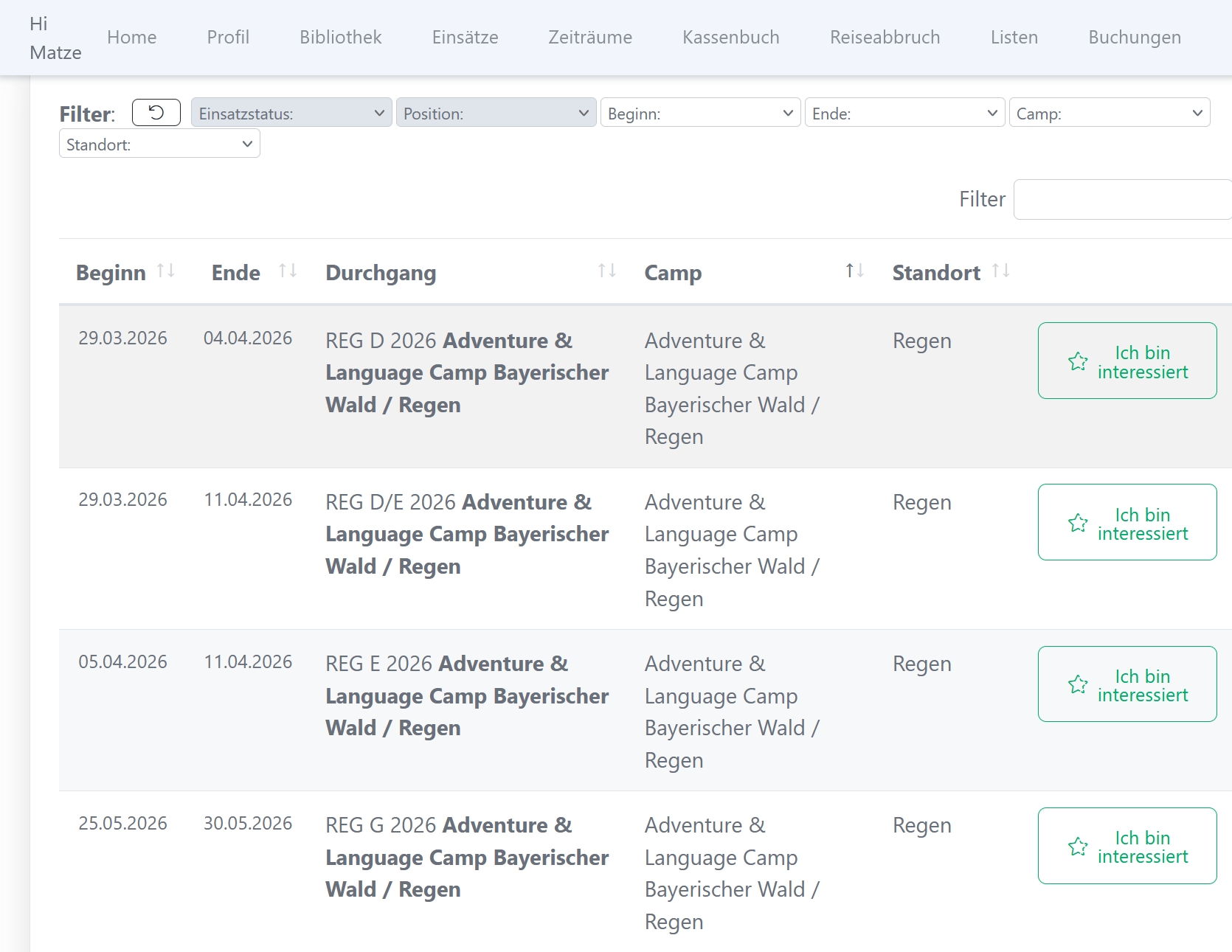
Task: Sort by Standort column arrows
Action: click(1000, 271)
